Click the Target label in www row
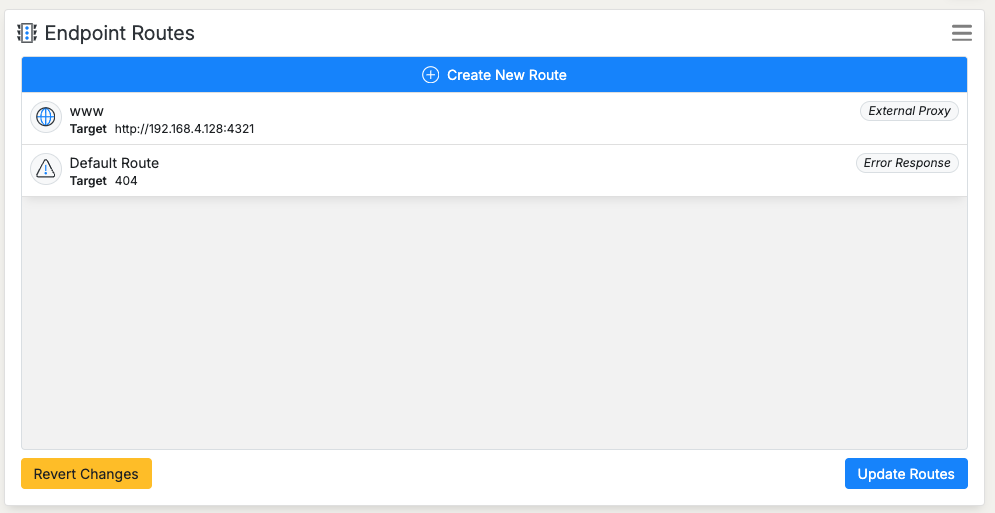 (88, 129)
